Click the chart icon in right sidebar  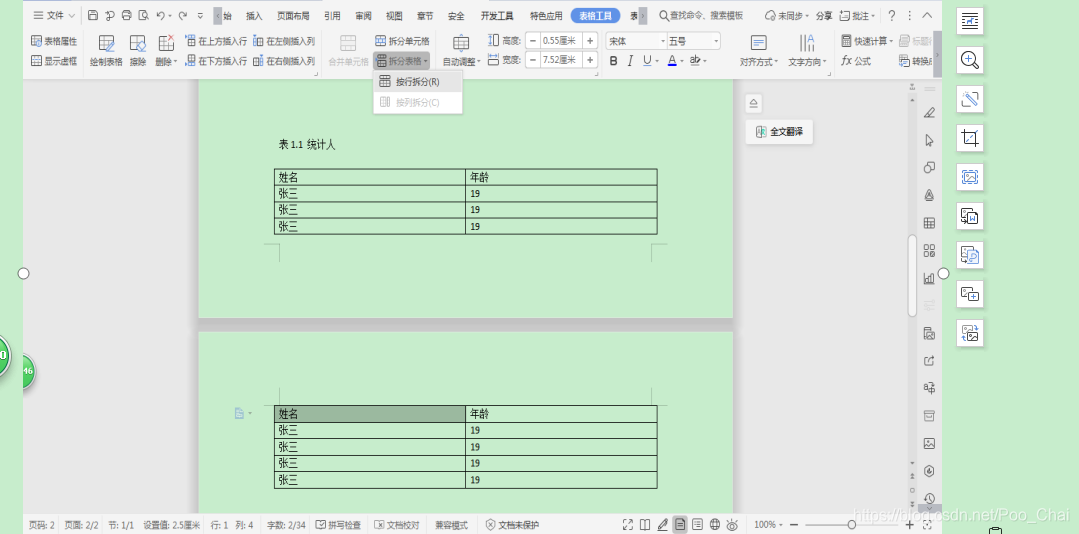tap(929, 278)
